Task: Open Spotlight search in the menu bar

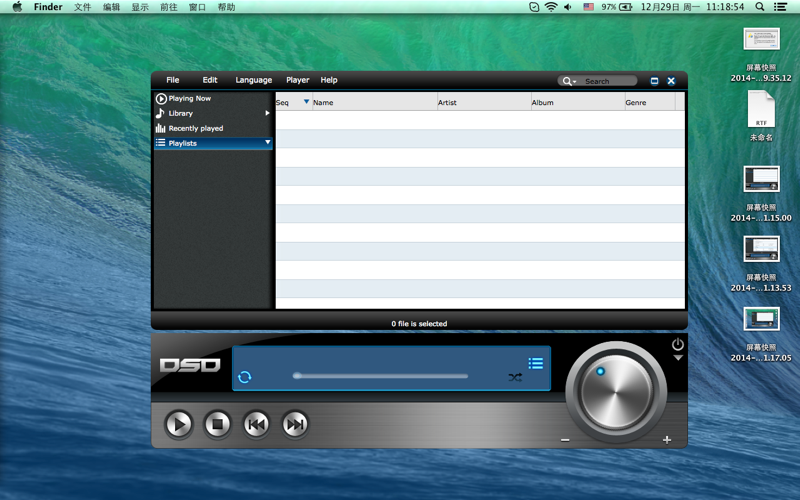Action: point(760,7)
